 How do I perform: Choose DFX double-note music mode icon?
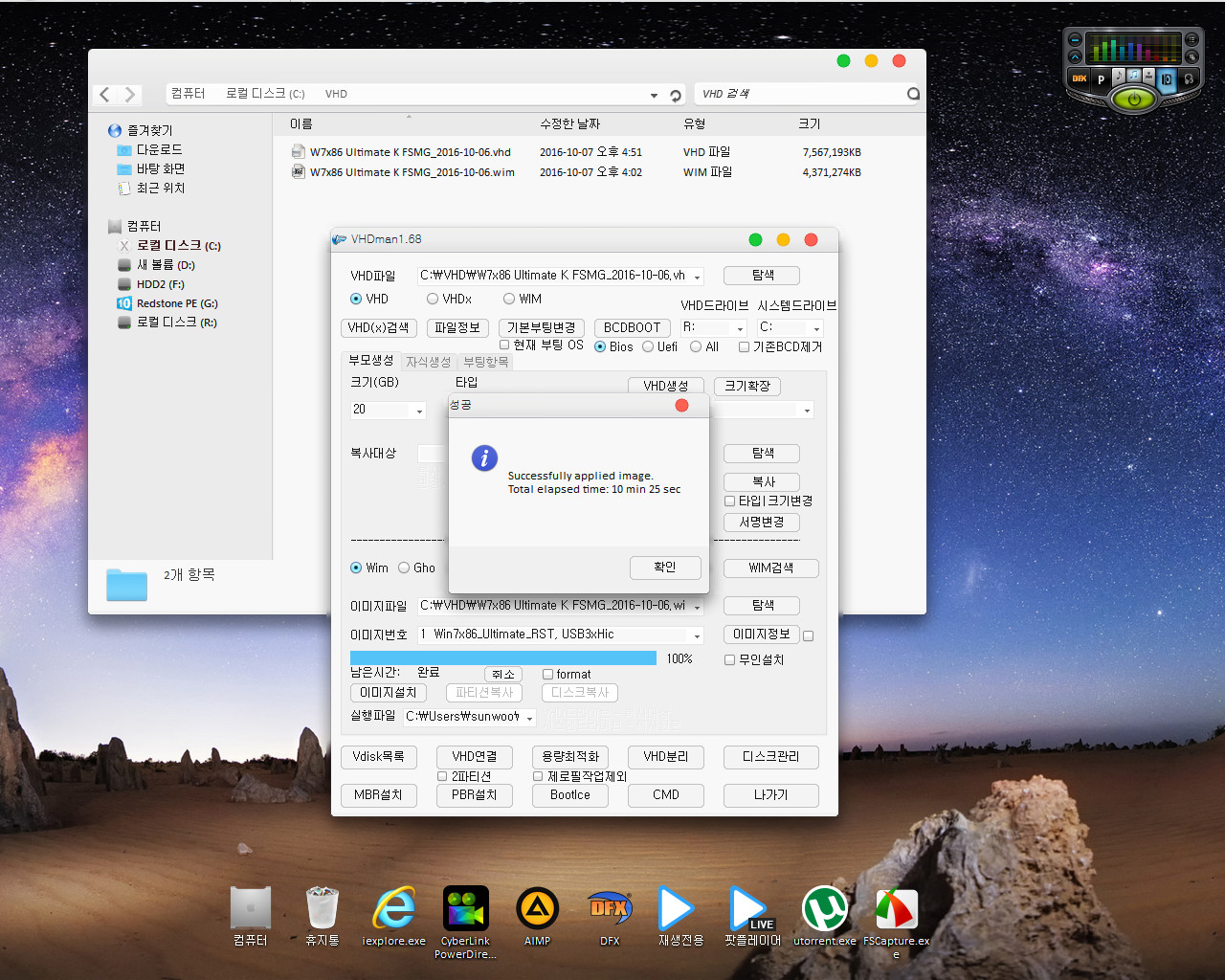[1134, 76]
